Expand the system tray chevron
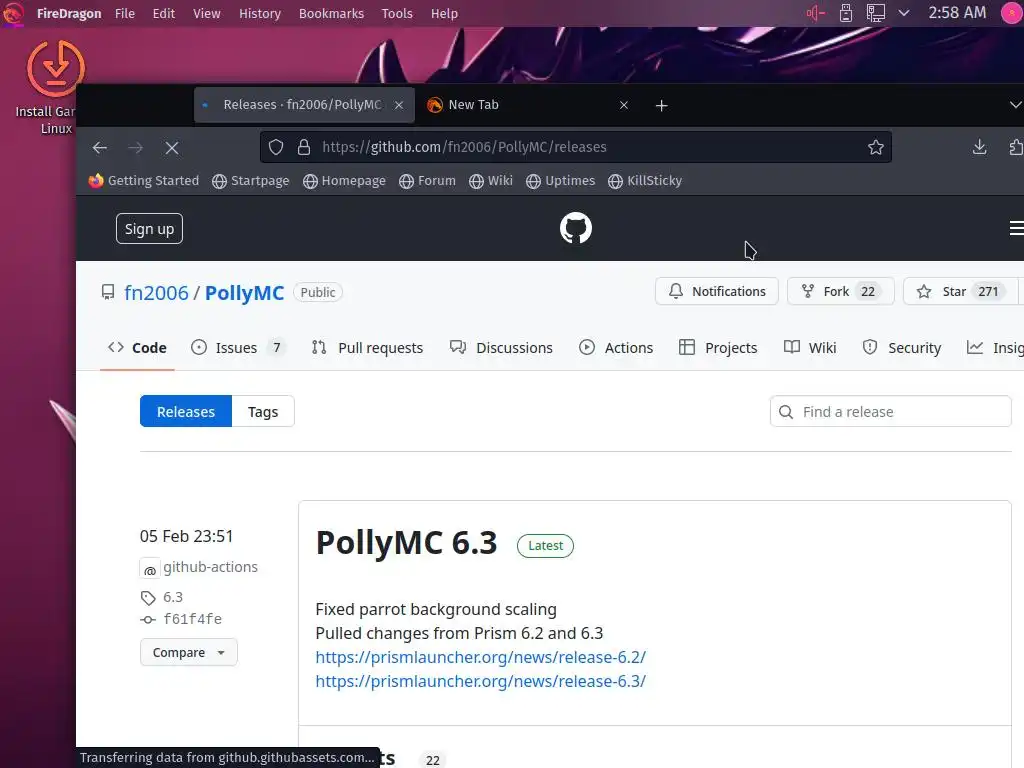This screenshot has width=1024, height=768. (x=904, y=13)
